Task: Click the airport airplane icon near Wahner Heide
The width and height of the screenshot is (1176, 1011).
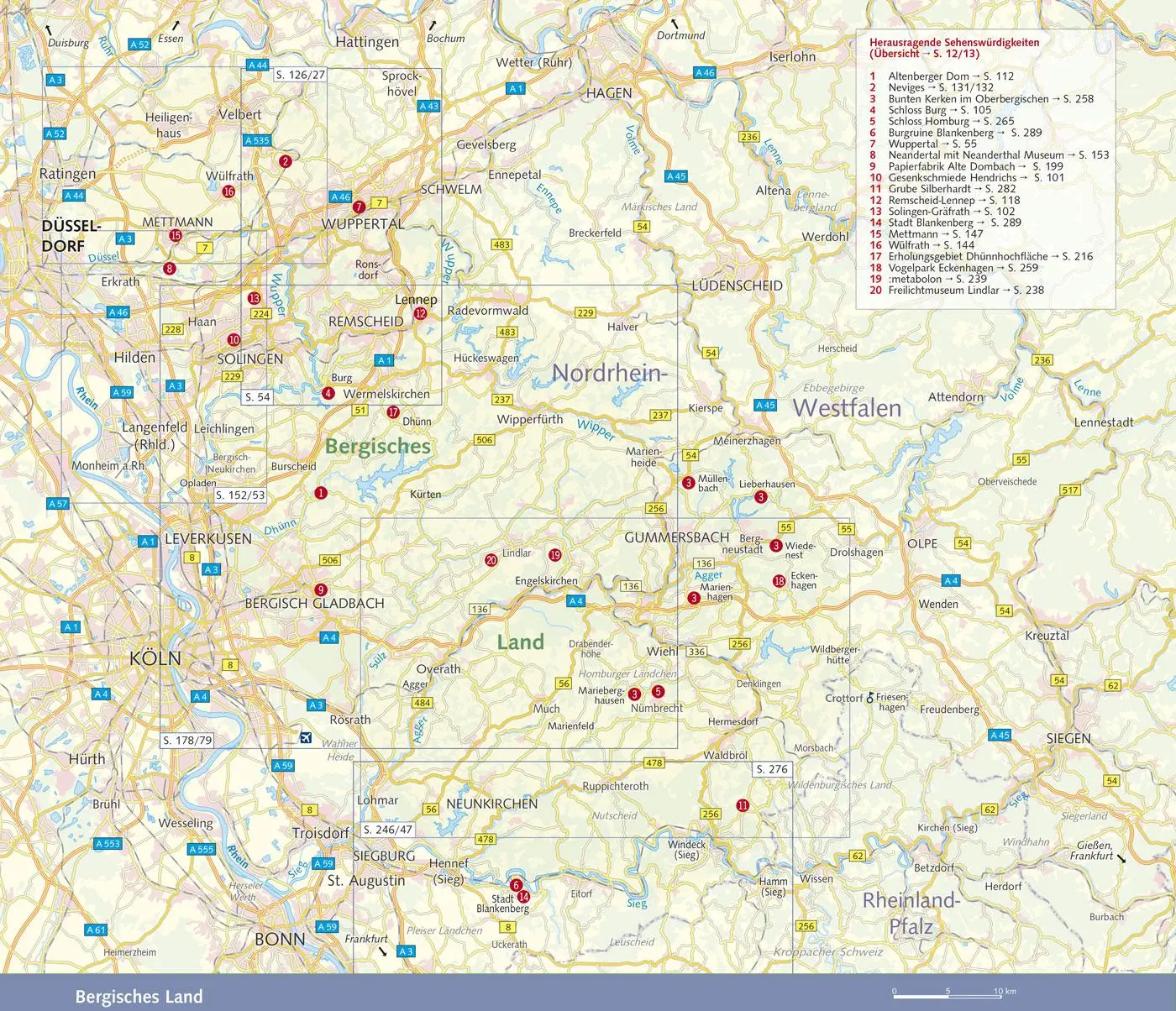Action: pos(306,737)
